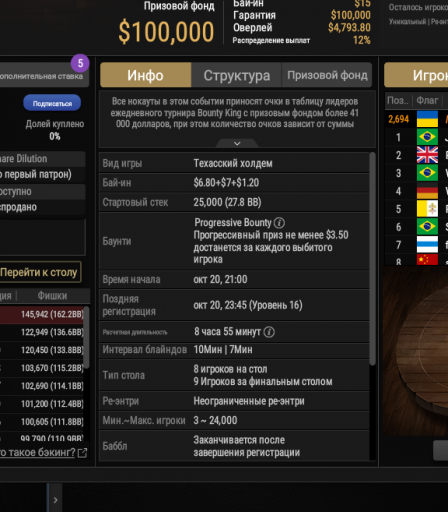
Task: Sort by Фишки column header
Action: coord(52,296)
